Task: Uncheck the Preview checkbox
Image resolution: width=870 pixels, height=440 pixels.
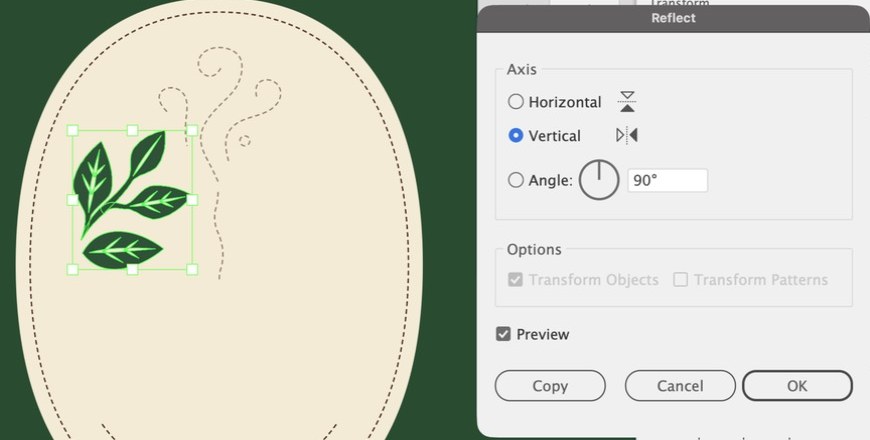Action: point(503,334)
